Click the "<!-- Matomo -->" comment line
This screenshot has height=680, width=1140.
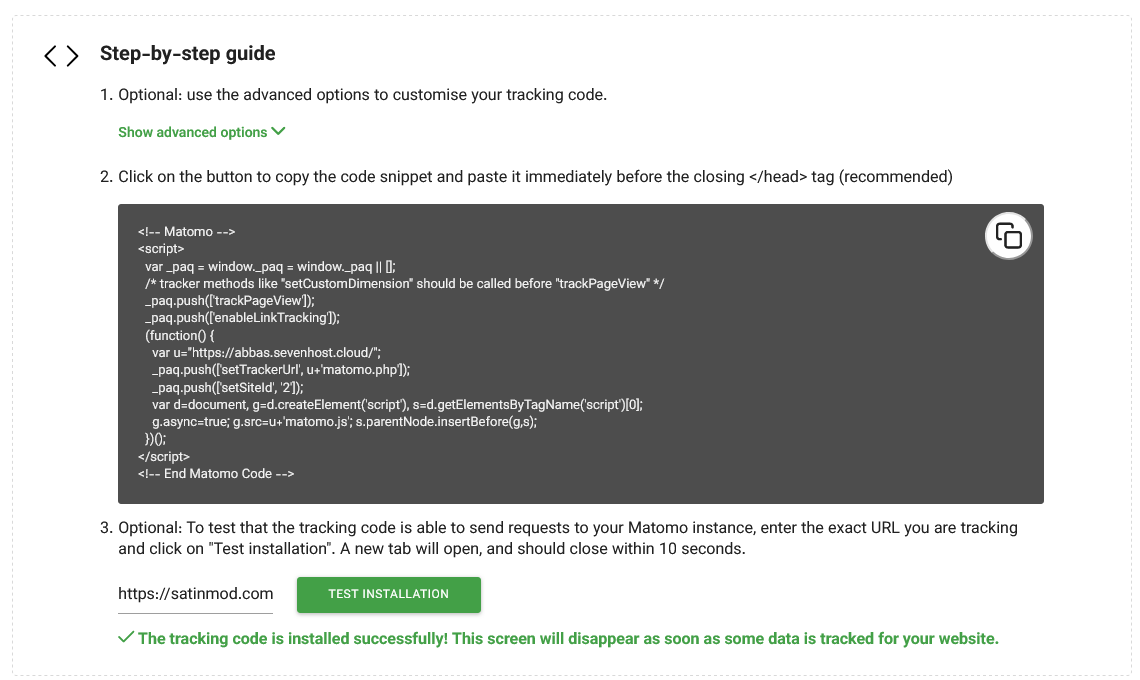[x=186, y=231]
